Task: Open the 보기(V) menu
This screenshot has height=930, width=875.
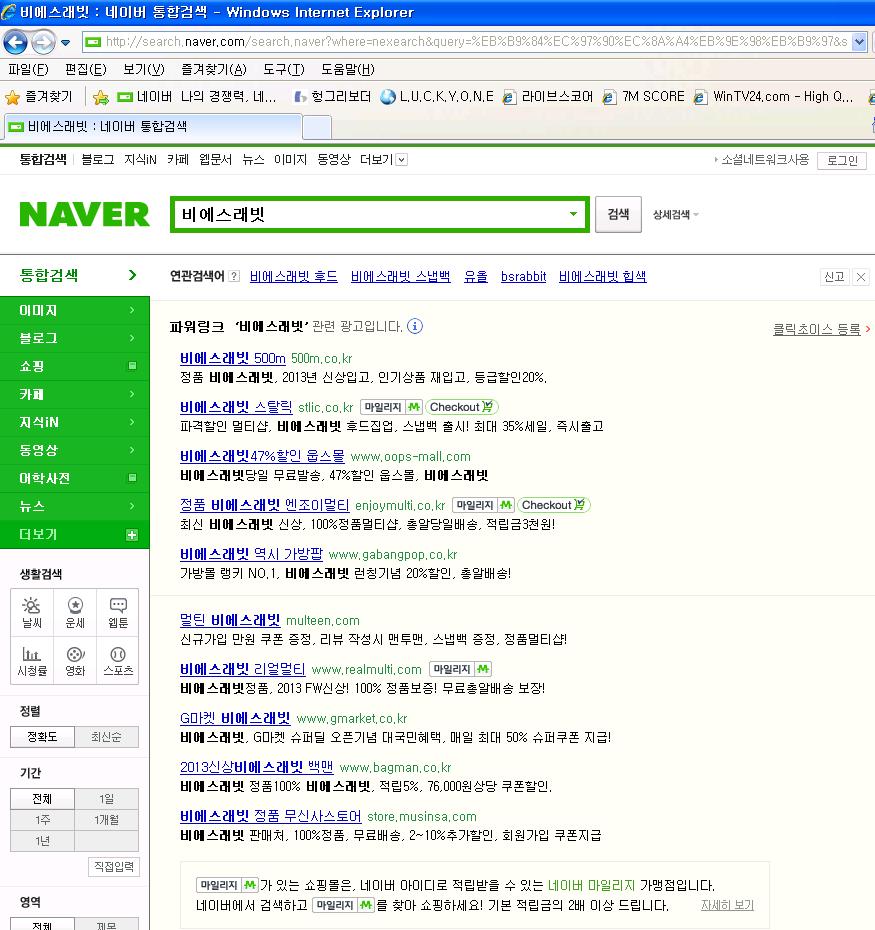Action: coord(144,69)
